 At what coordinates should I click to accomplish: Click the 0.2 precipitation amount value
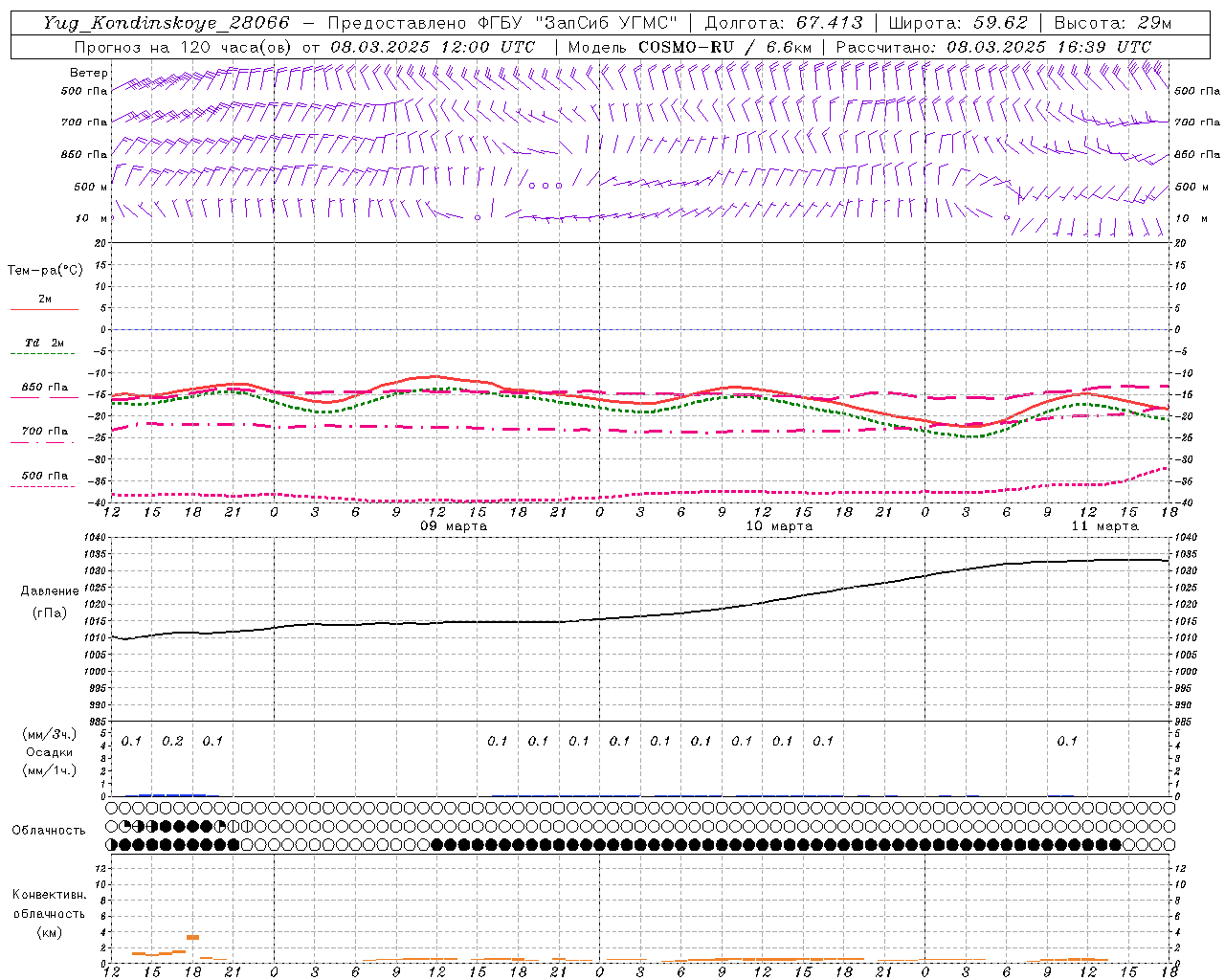pyautogui.click(x=172, y=741)
